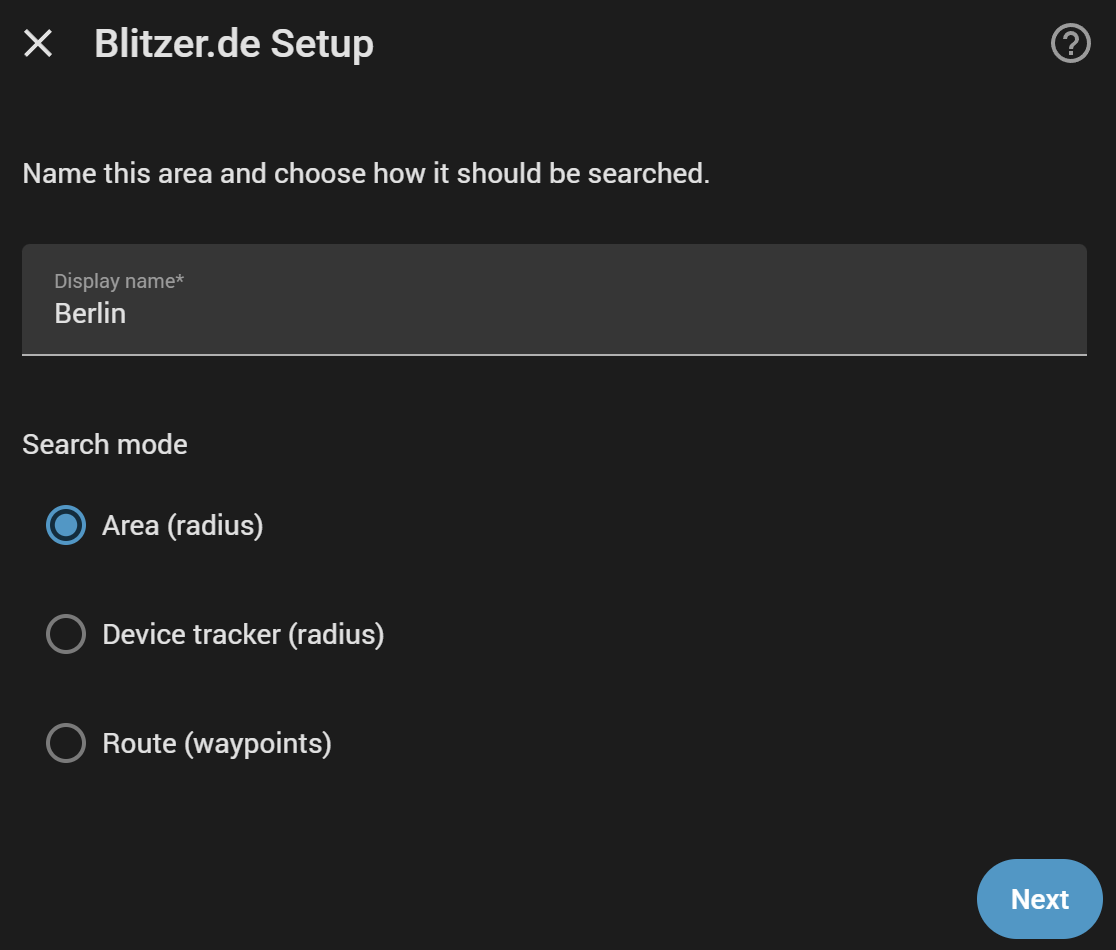The width and height of the screenshot is (1116, 950).
Task: Pick the Route (waypoints) radio circle
Action: point(65,743)
